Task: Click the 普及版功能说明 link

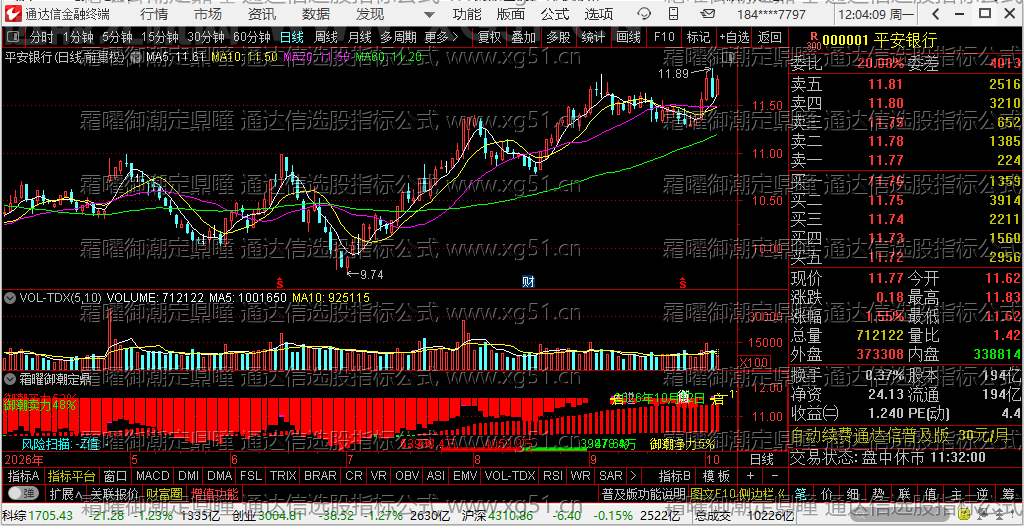Action: point(644,493)
